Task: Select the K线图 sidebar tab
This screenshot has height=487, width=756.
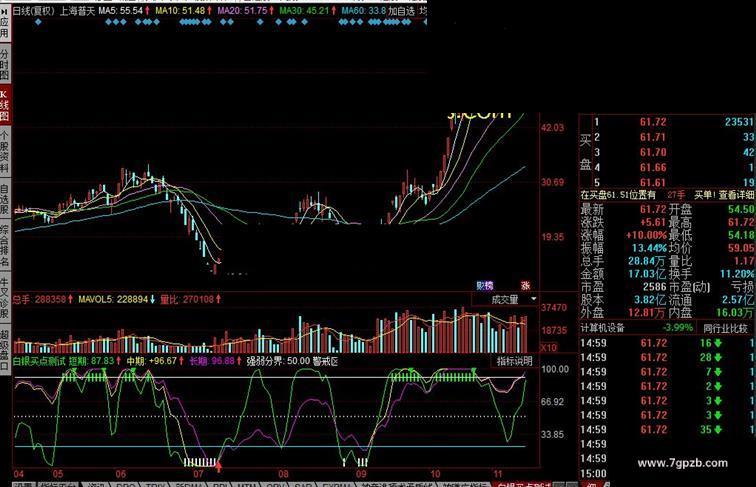Action: point(5,105)
